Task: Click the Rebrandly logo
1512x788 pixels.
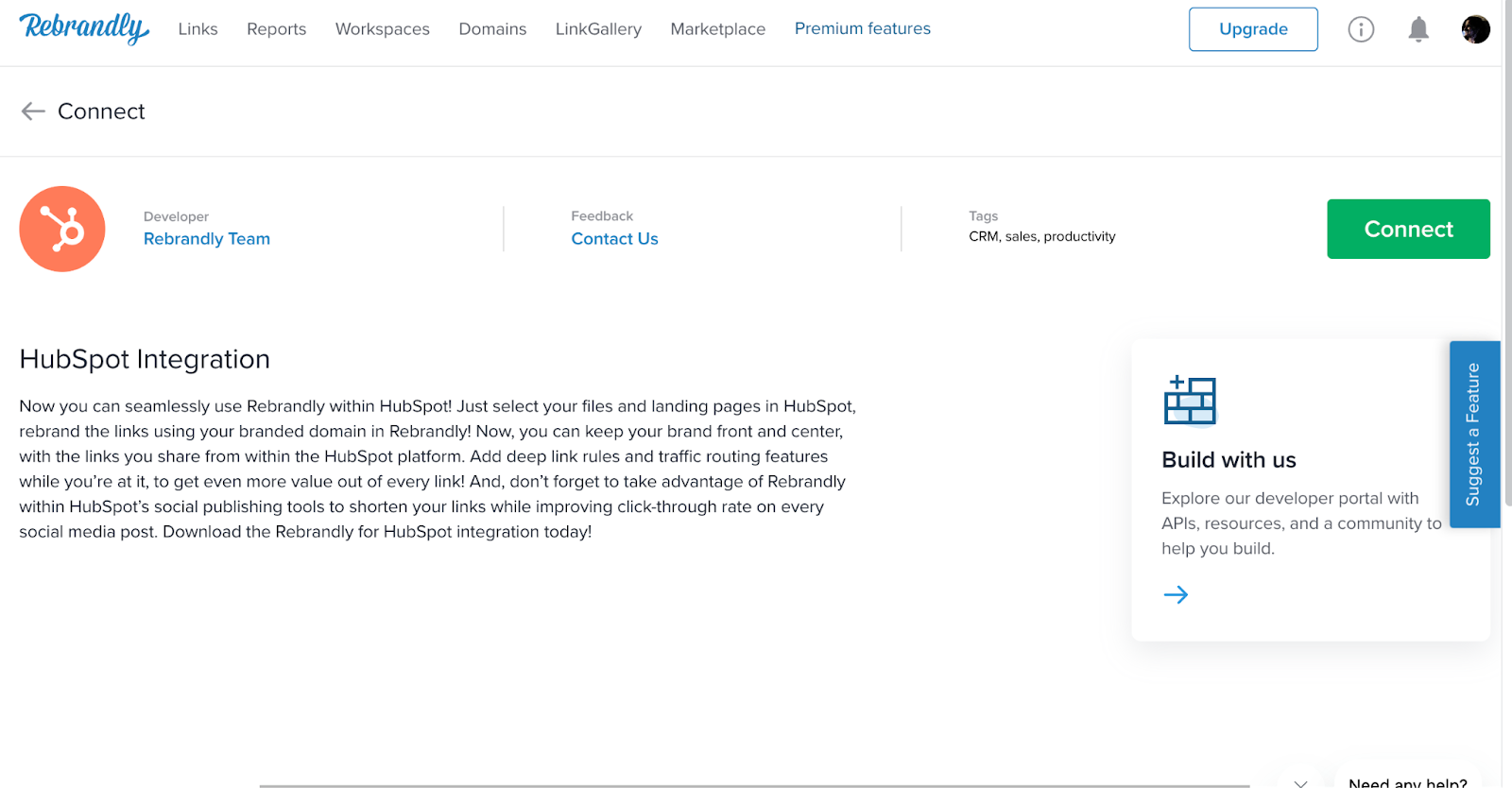Action: coord(84,28)
